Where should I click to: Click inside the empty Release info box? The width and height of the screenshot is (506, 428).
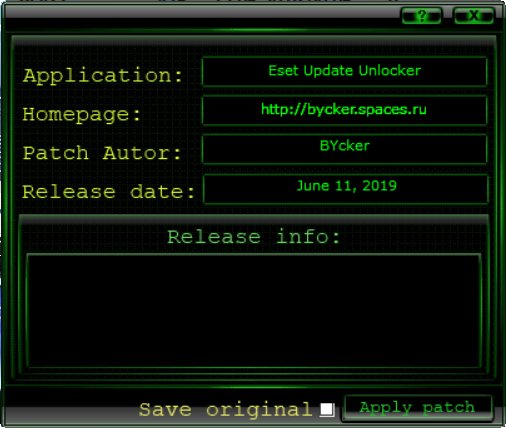click(253, 311)
